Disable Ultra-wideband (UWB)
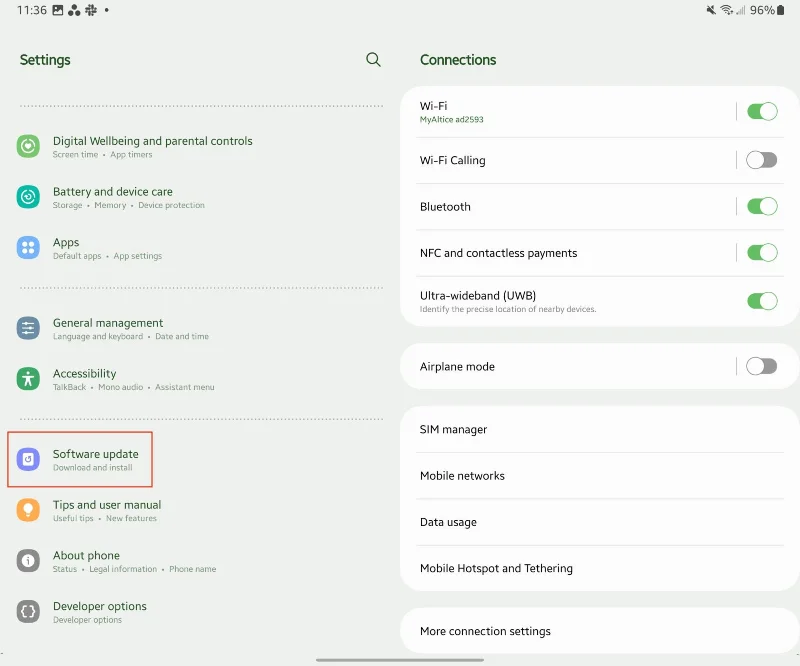 click(762, 301)
